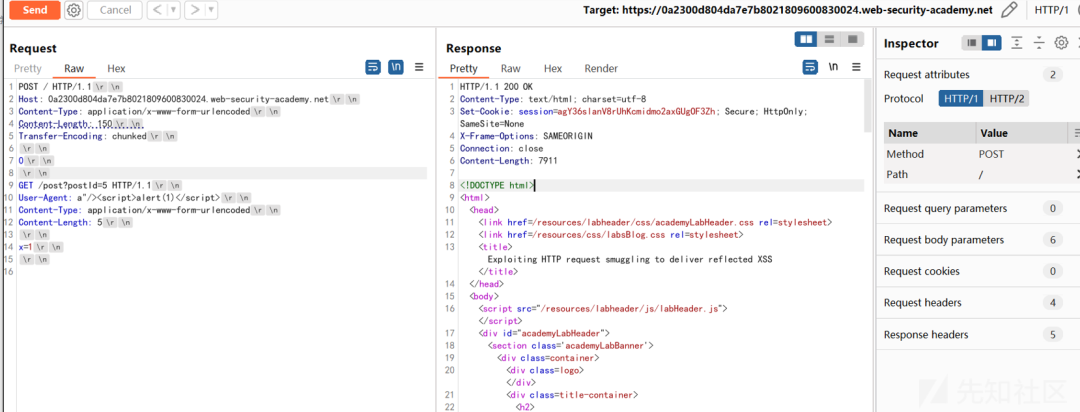Toggle word wrap in the Response panel
1080x412 pixels.
coord(810,67)
